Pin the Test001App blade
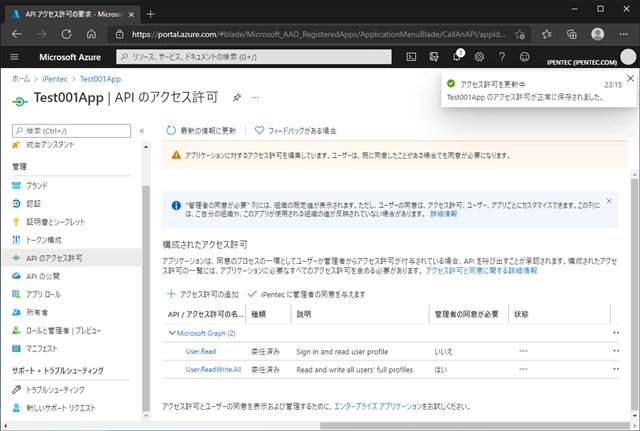 click(x=237, y=98)
